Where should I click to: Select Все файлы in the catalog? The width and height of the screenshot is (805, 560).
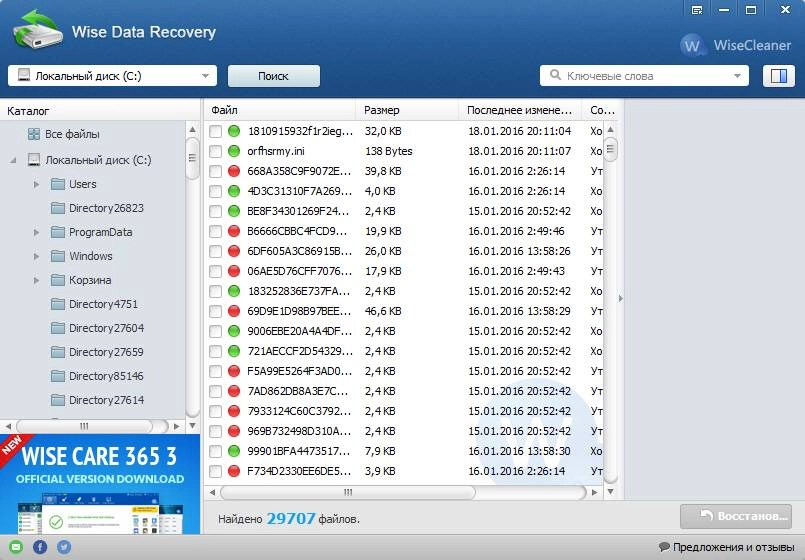click(x=72, y=134)
